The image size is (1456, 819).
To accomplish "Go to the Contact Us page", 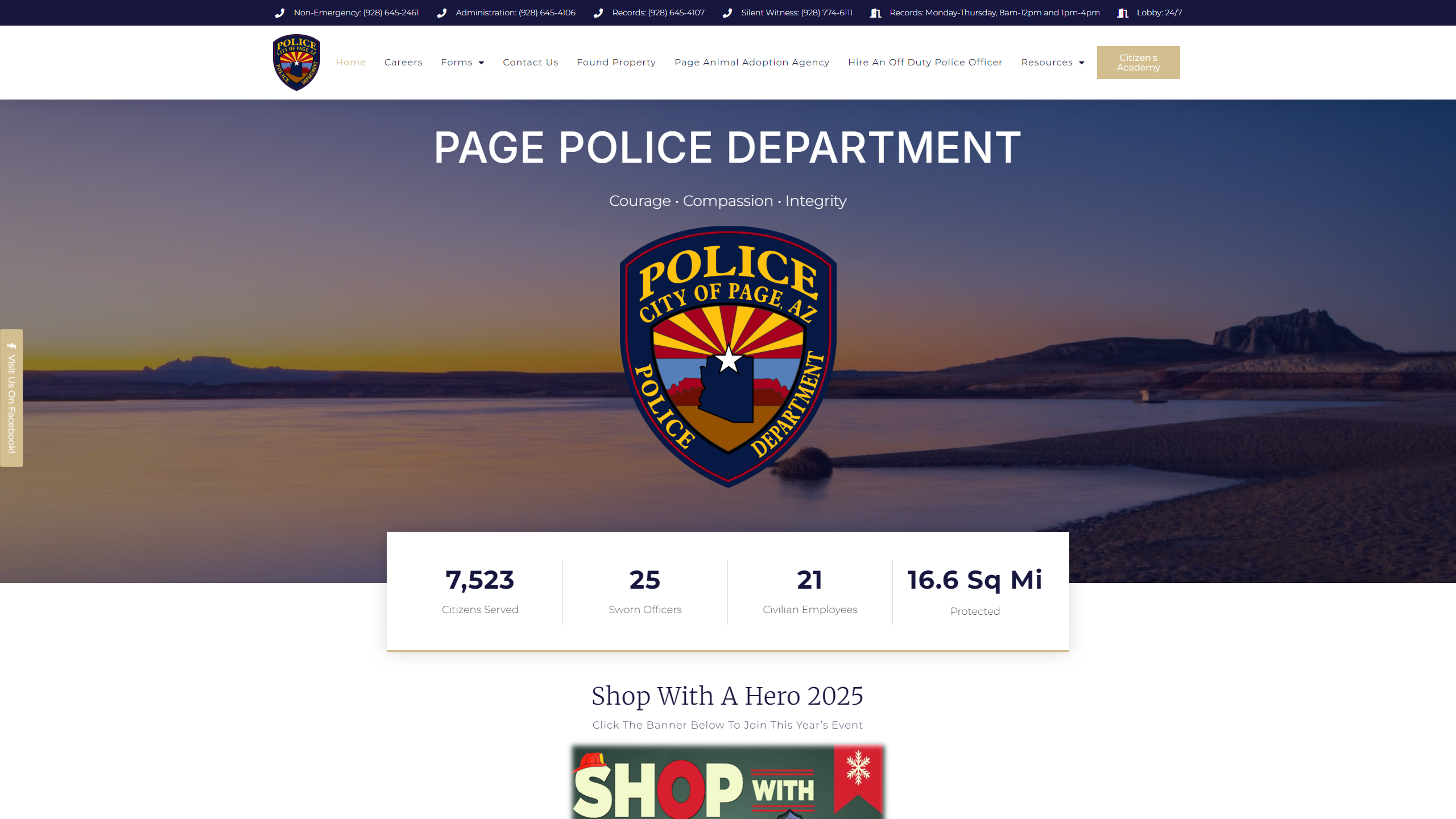I will pyautogui.click(x=530, y=63).
